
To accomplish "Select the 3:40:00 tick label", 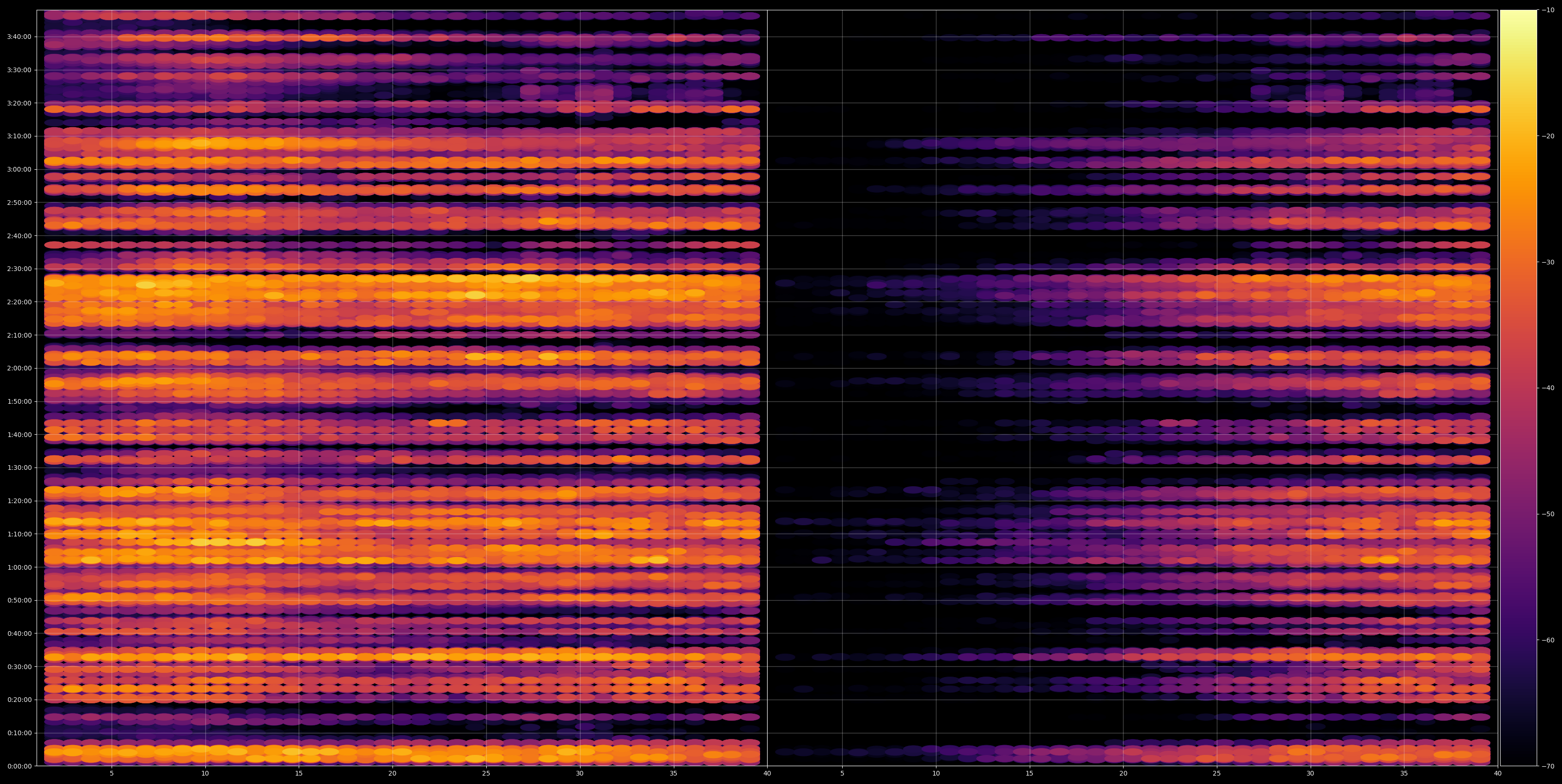I will 19,37.
